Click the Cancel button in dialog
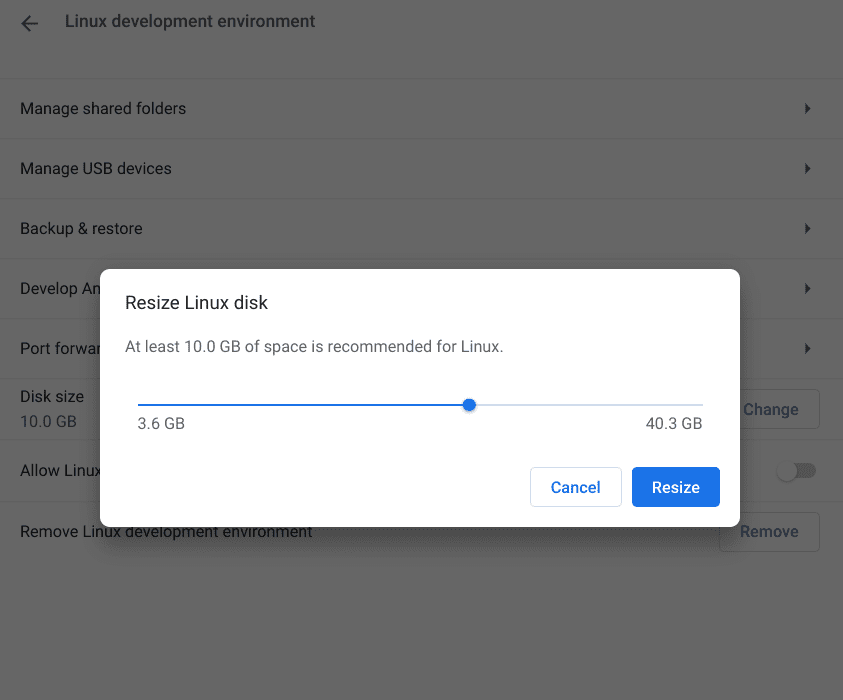This screenshot has width=843, height=700. point(576,487)
